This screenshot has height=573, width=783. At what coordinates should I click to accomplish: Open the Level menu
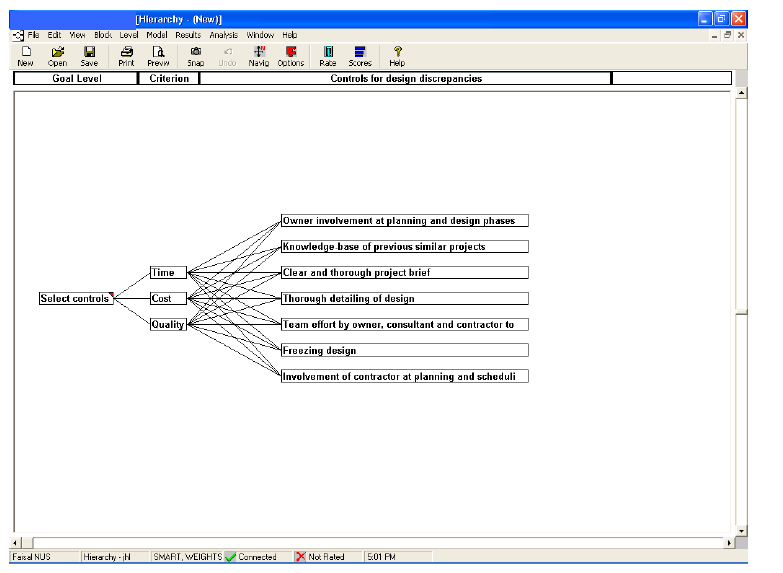pos(129,35)
